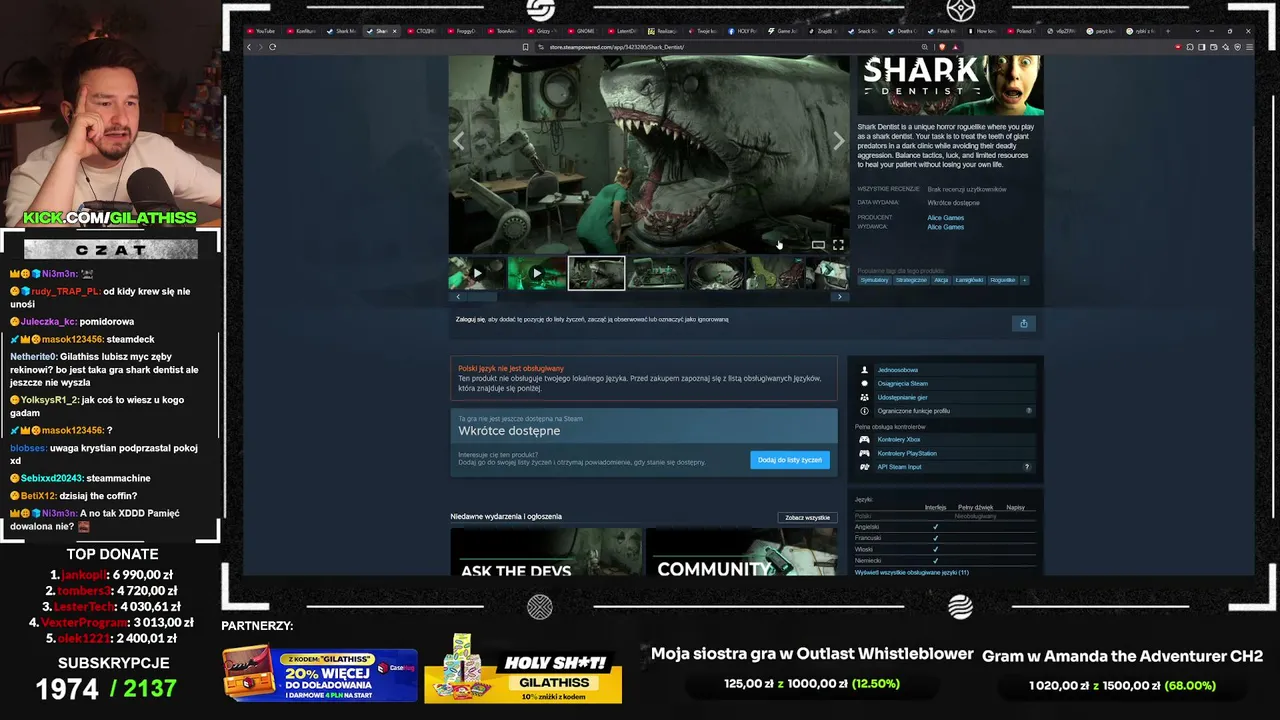1280x720 pixels.
Task: Click the Angielski language row
Action: coord(945,526)
